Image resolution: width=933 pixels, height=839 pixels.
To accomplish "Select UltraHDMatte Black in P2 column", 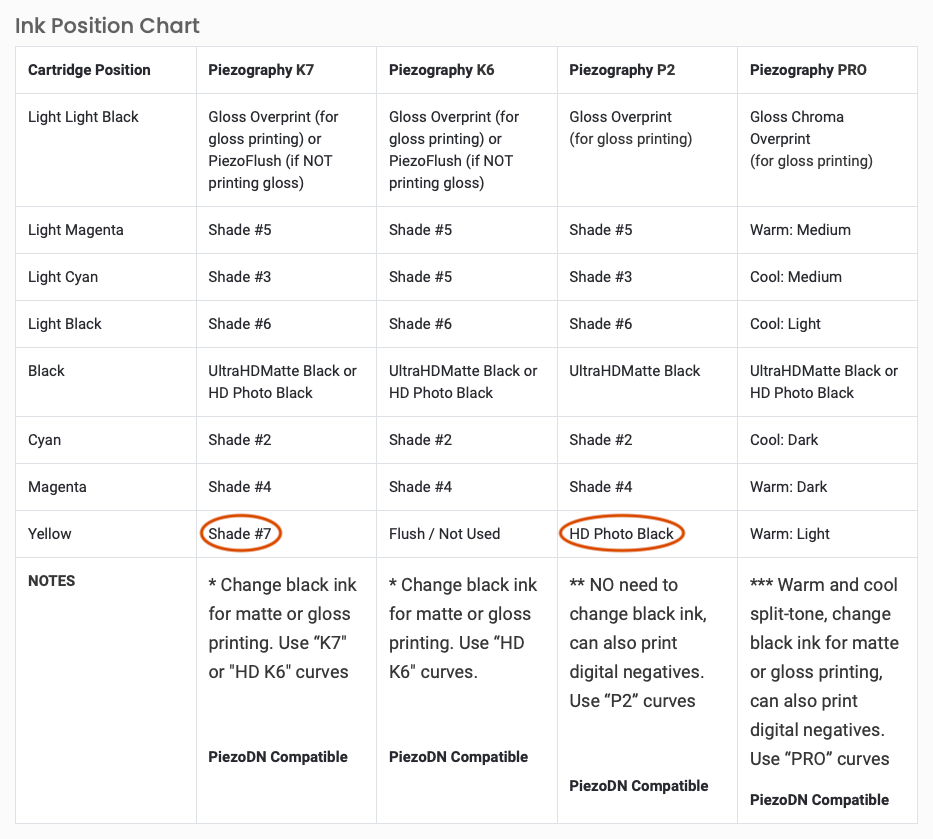I will 634,371.
